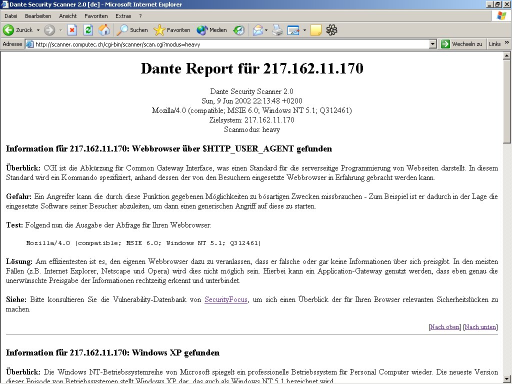Image resolution: width=512 pixels, height=384 pixels.
Task: Click the user agent code line text
Action: [144, 243]
